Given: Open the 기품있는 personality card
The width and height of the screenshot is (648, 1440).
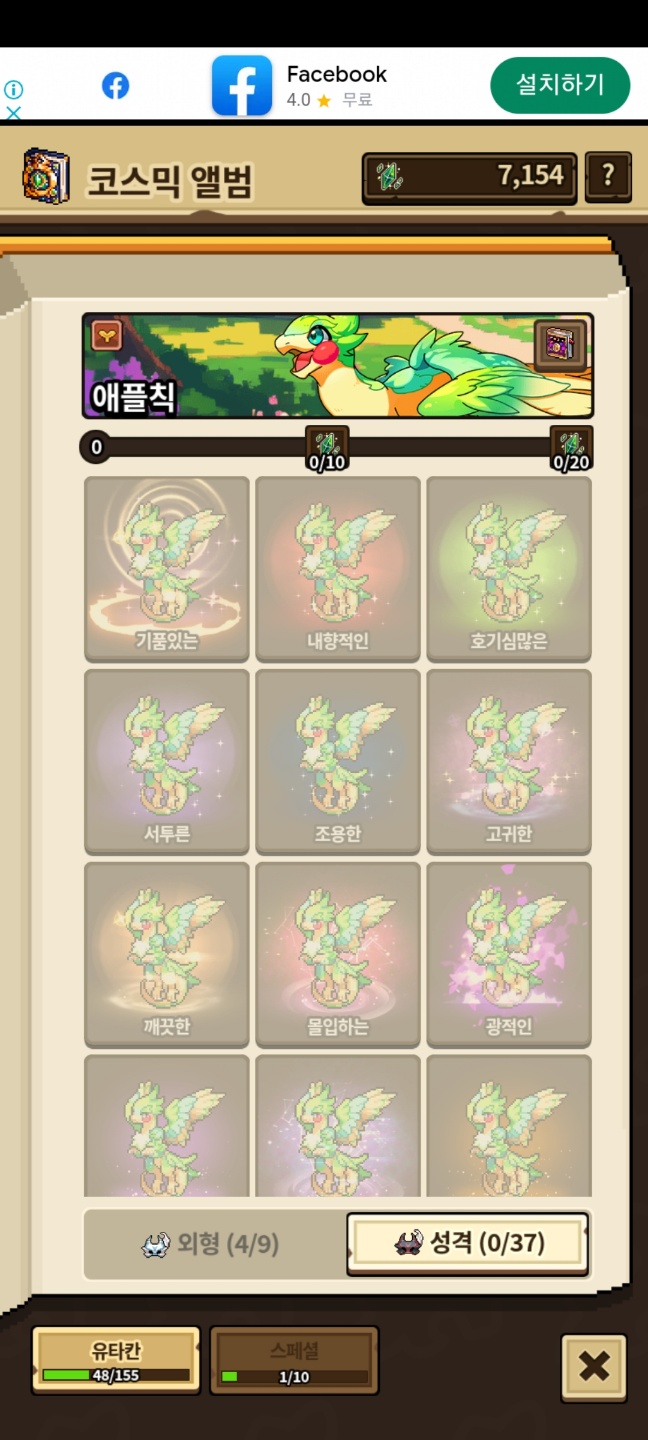Looking at the screenshot, I should click(167, 569).
